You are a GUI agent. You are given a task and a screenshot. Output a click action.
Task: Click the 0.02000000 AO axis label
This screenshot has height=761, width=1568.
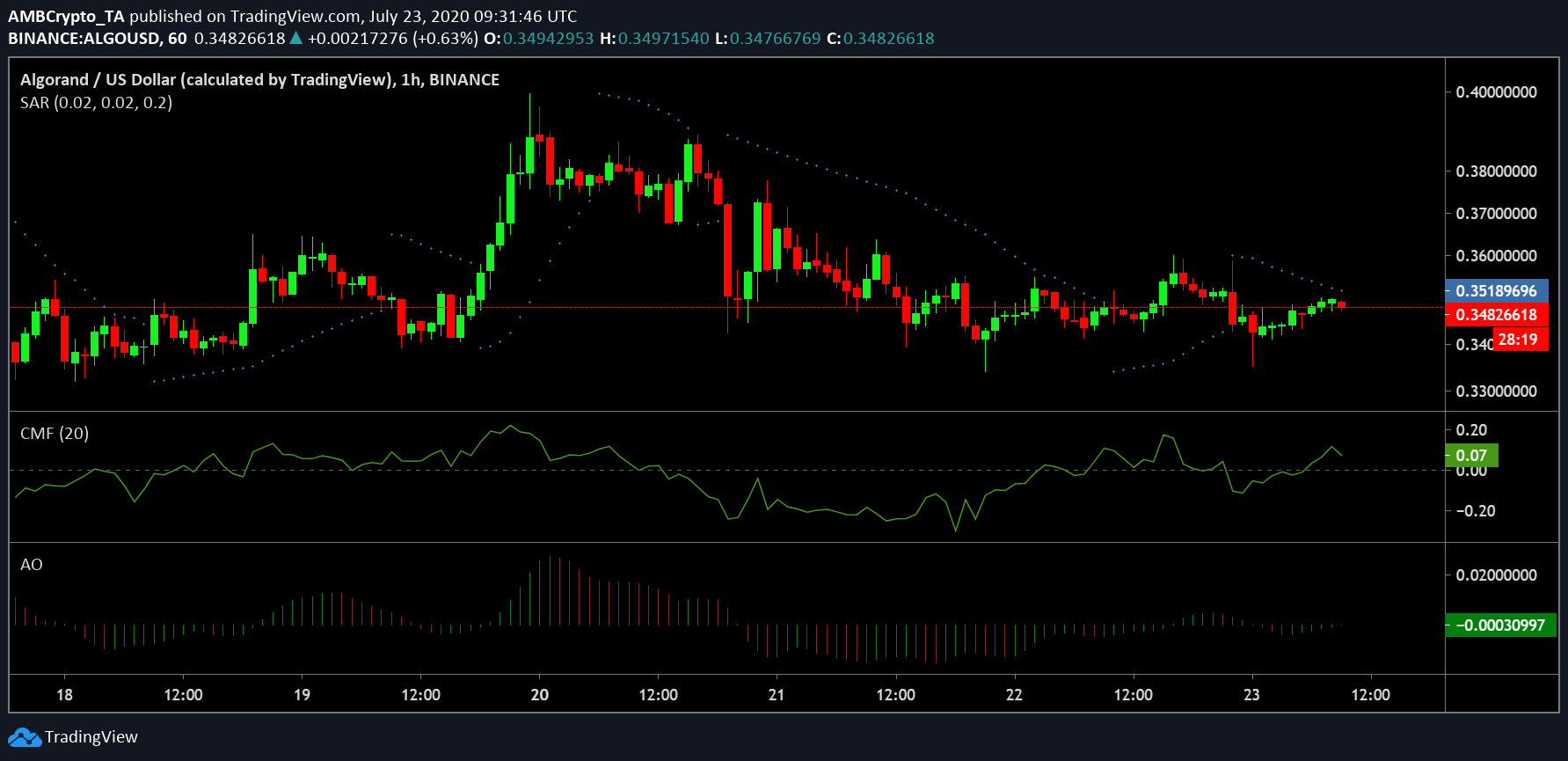[x=1497, y=575]
